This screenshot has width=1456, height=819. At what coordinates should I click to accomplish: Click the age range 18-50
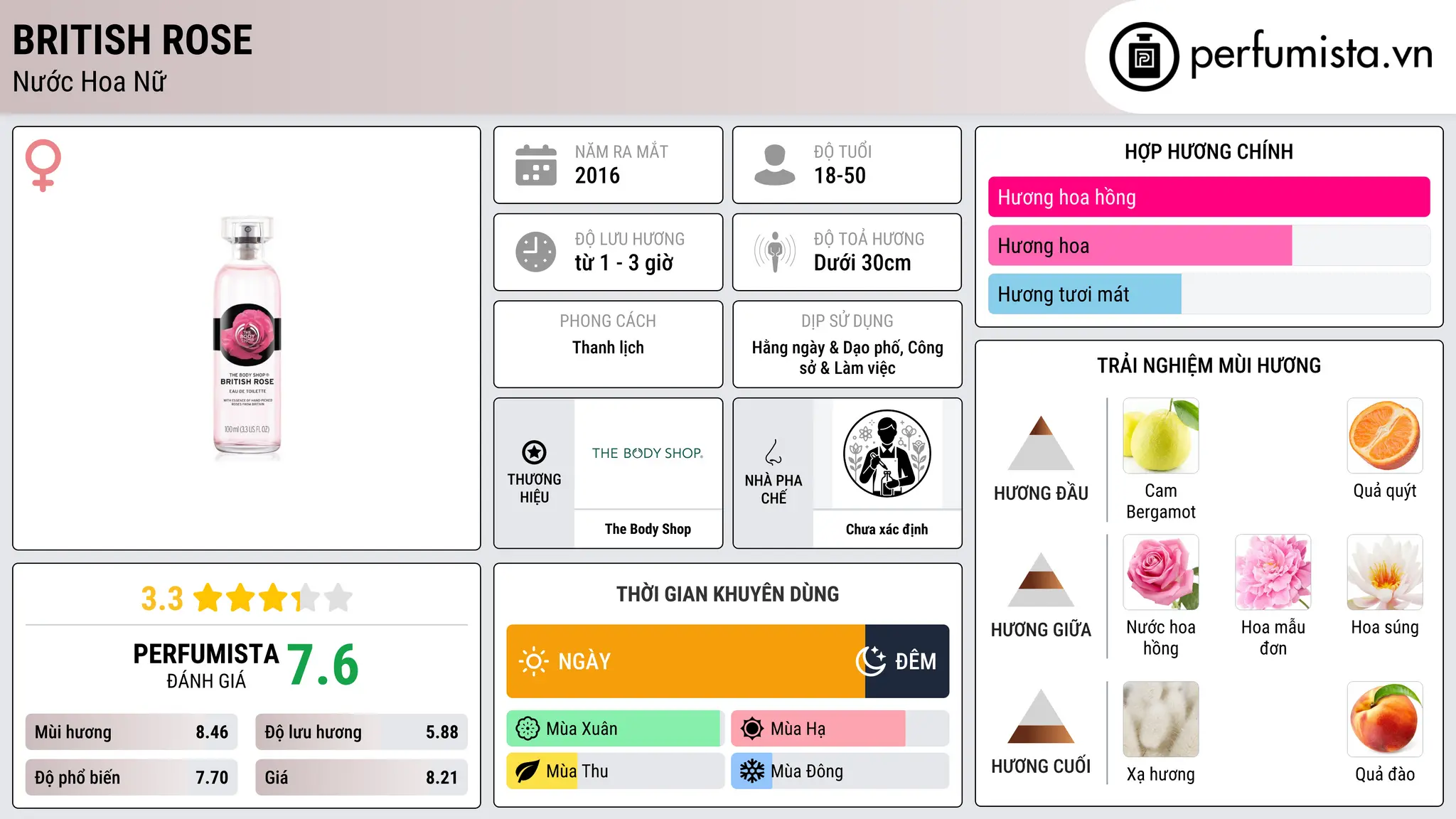(x=840, y=176)
